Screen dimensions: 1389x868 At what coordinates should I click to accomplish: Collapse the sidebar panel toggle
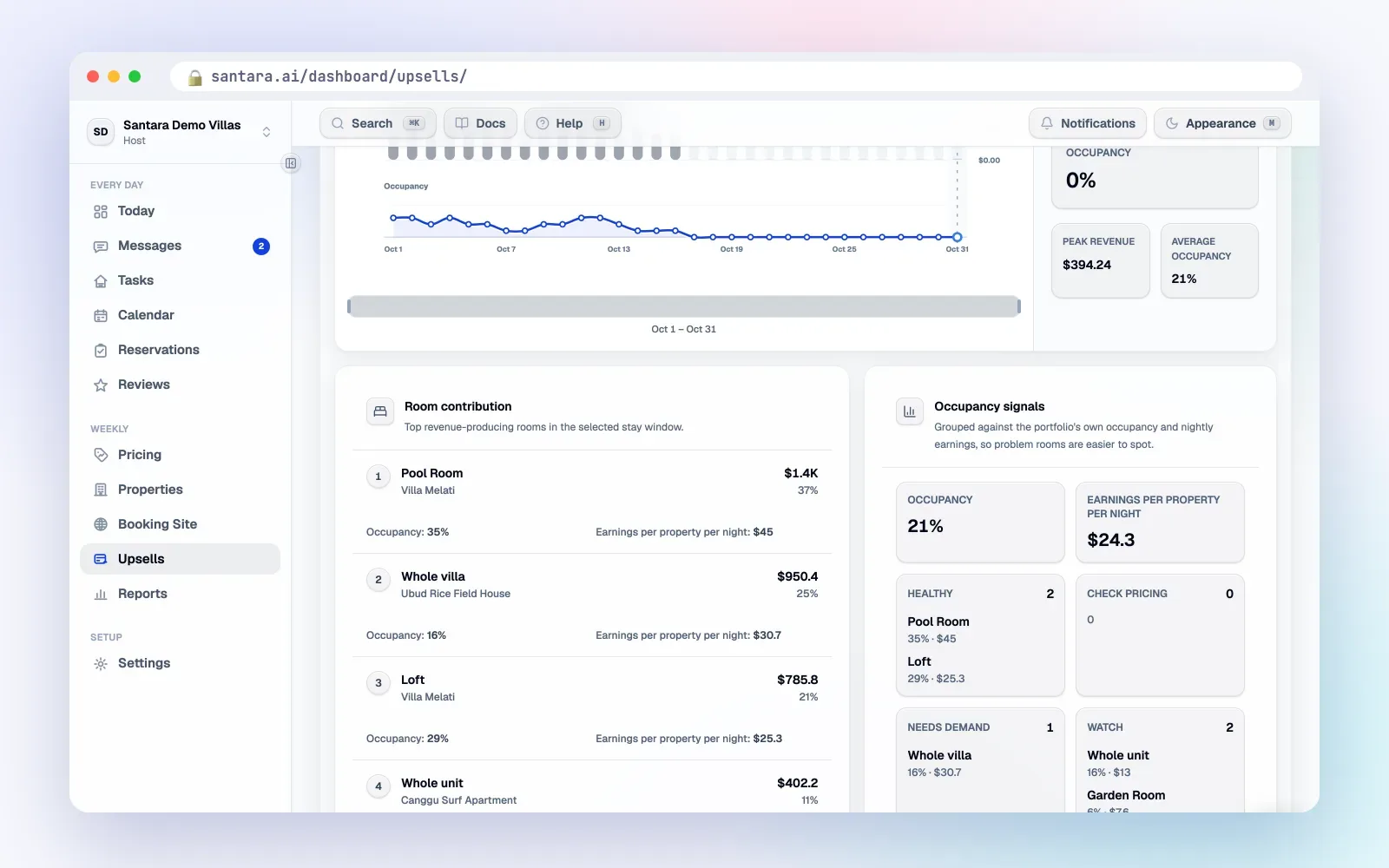(x=291, y=163)
